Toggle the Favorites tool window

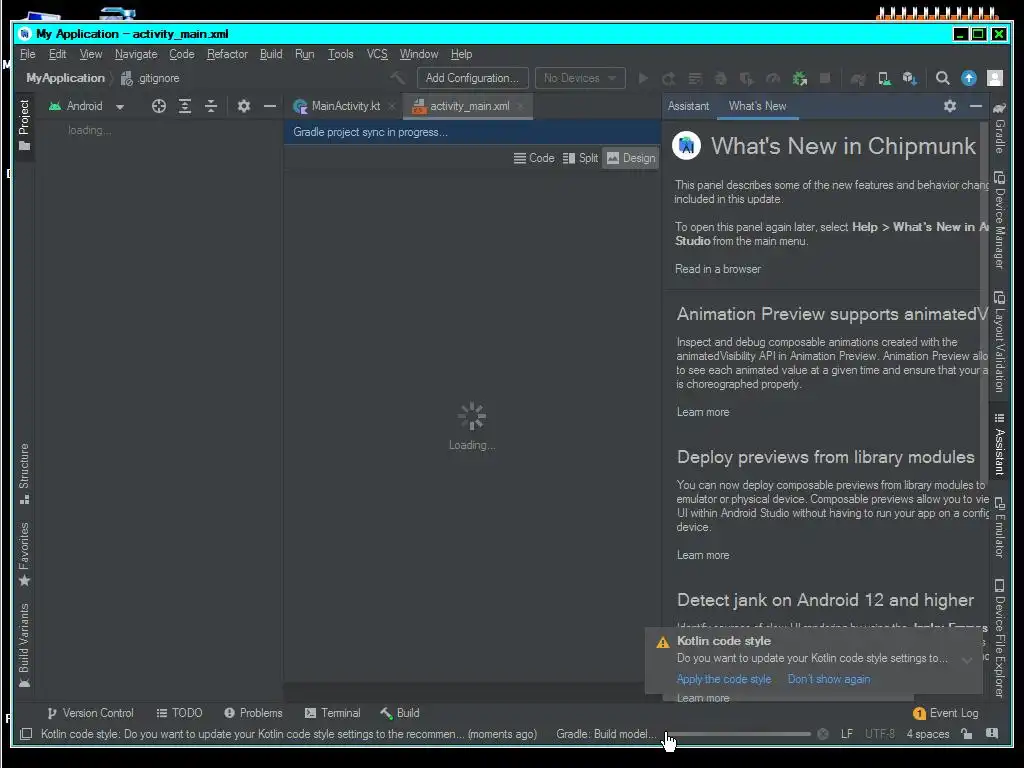pyautogui.click(x=24, y=554)
